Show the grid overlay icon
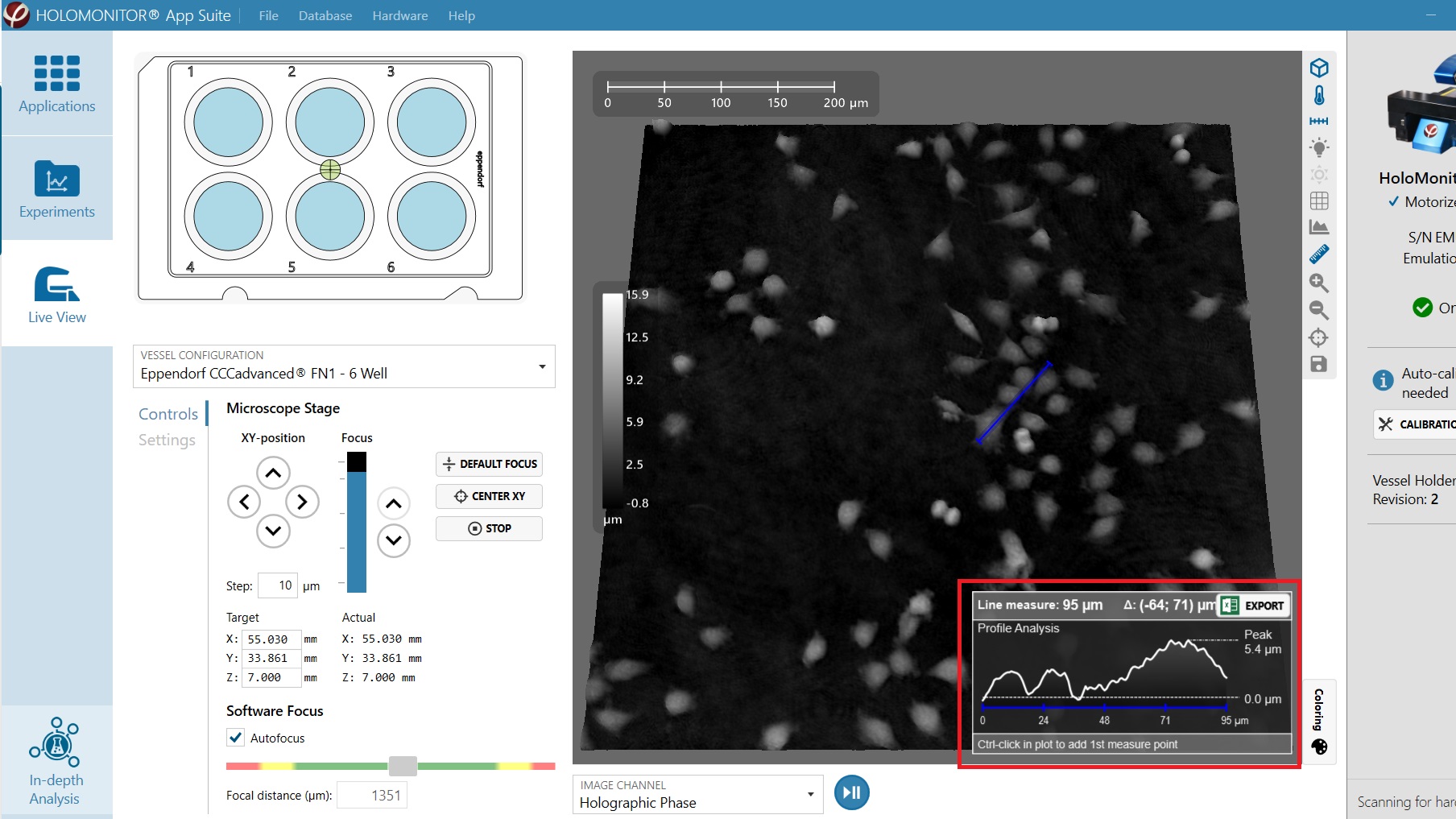This screenshot has width=1456, height=819. [x=1318, y=201]
